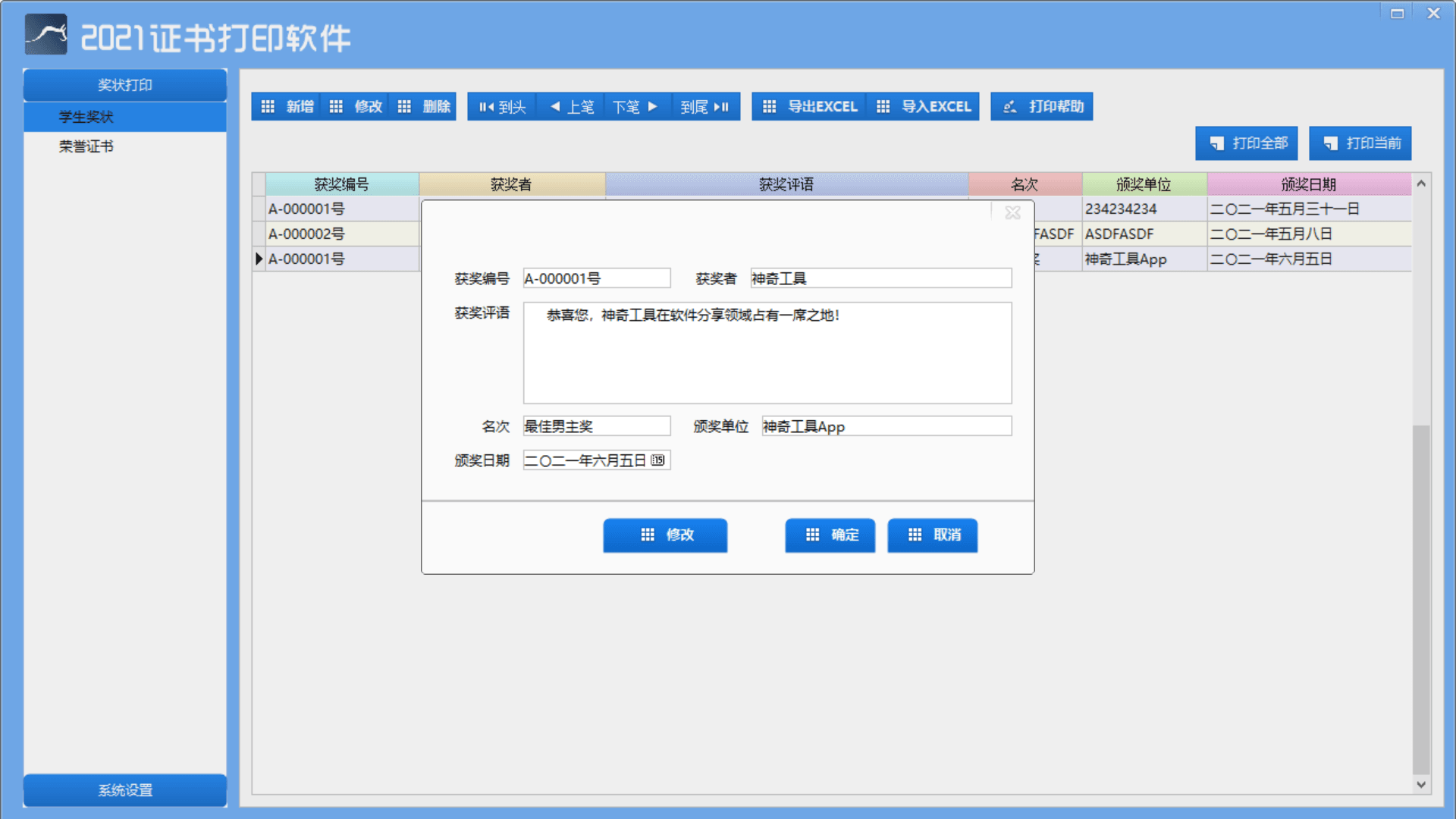
Task: Open 打印帮助 print help
Action: point(1042,107)
